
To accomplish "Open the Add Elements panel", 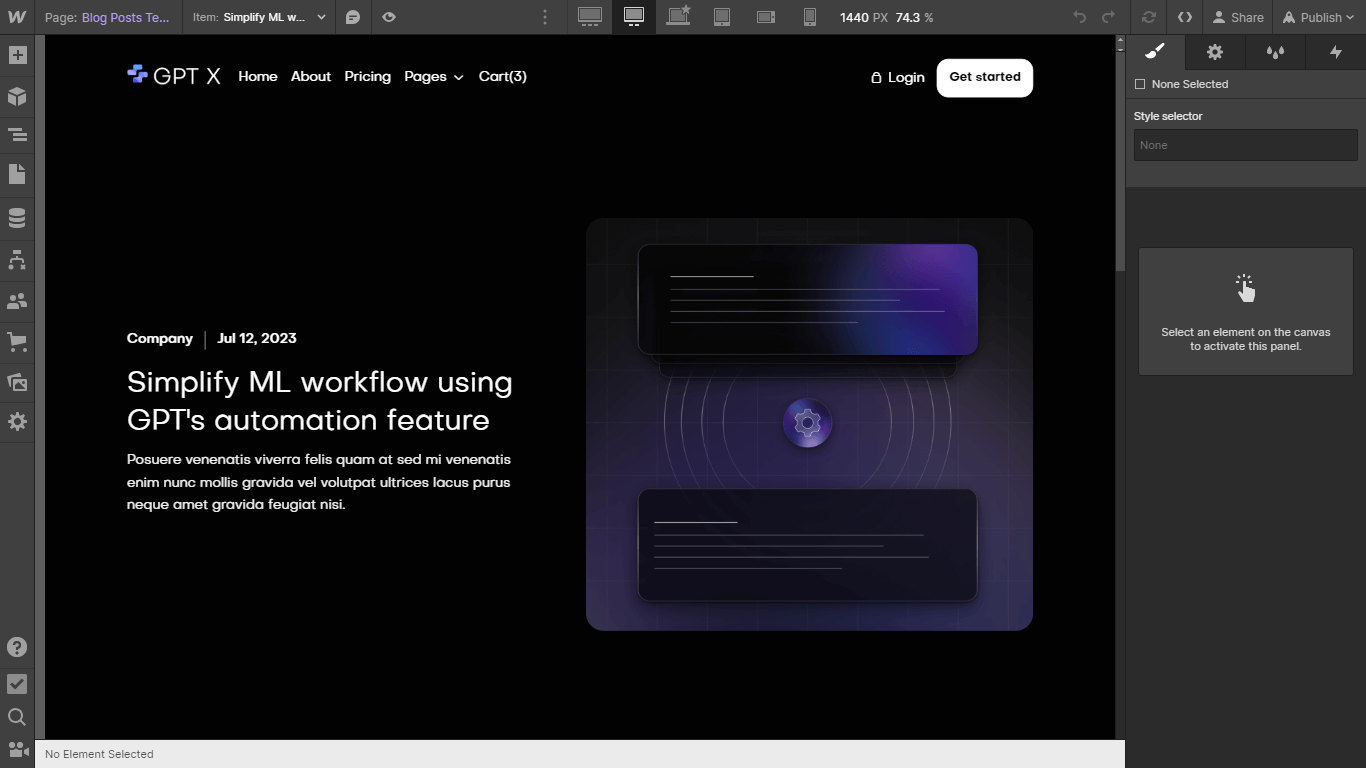I will coord(17,55).
